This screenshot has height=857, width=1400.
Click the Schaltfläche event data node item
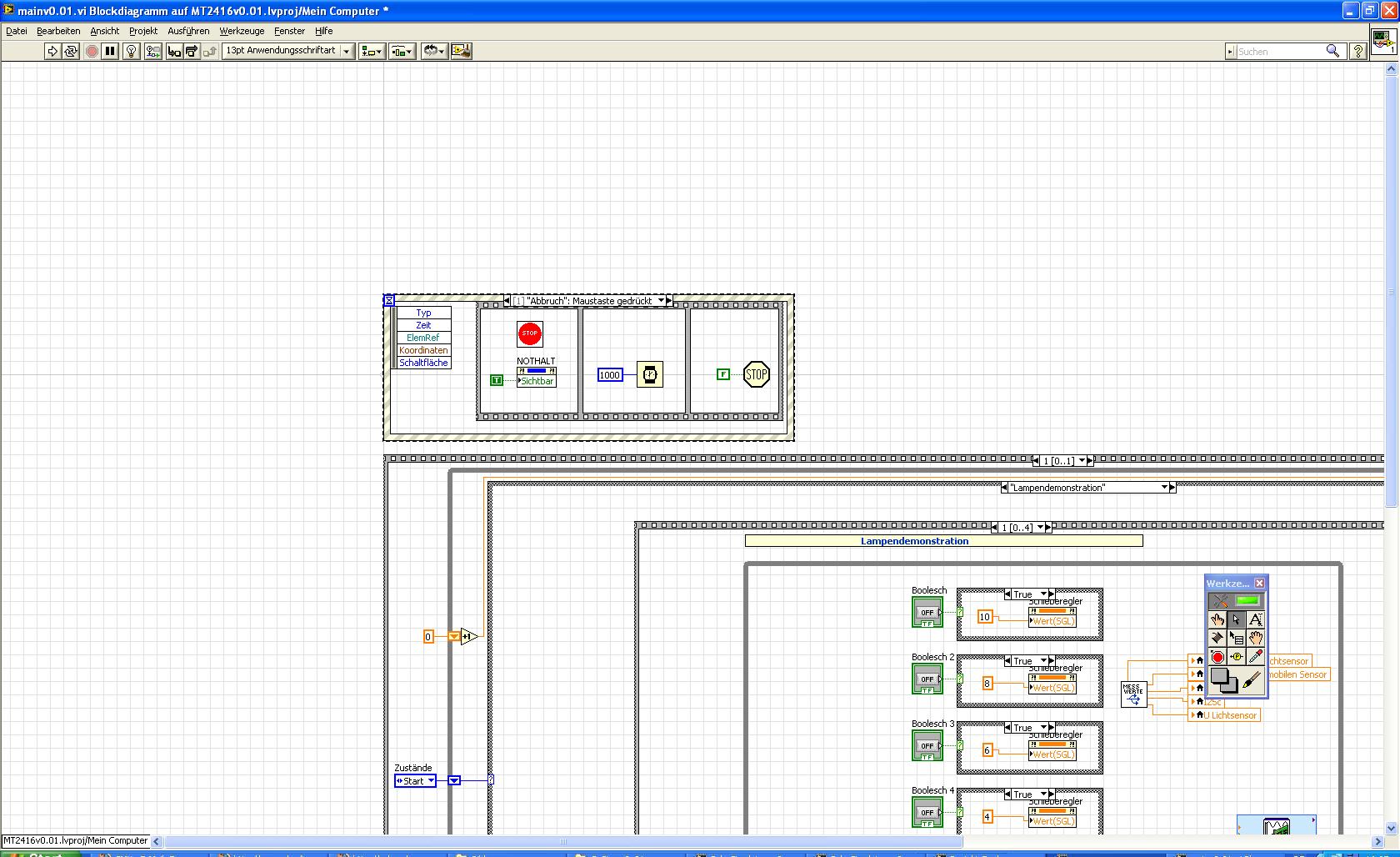click(423, 363)
